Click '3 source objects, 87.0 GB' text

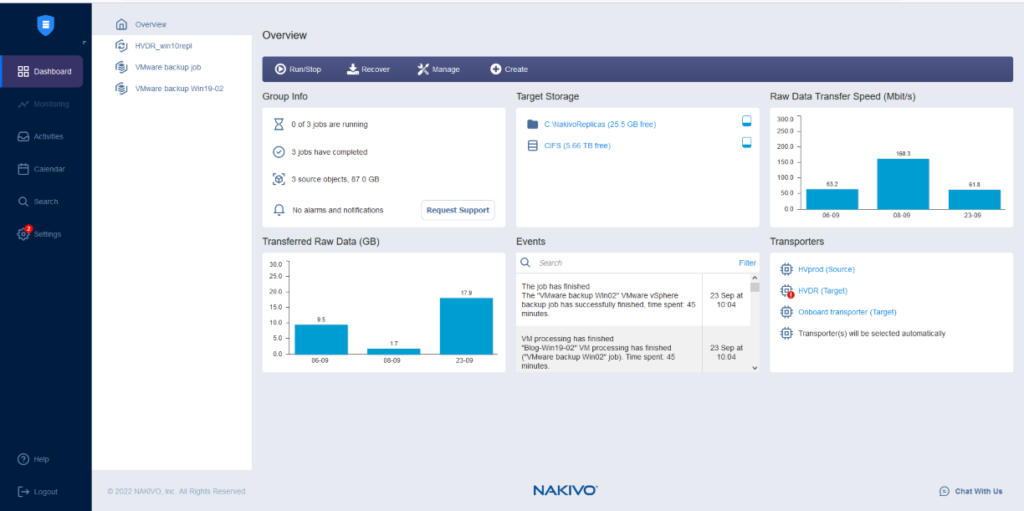point(335,179)
